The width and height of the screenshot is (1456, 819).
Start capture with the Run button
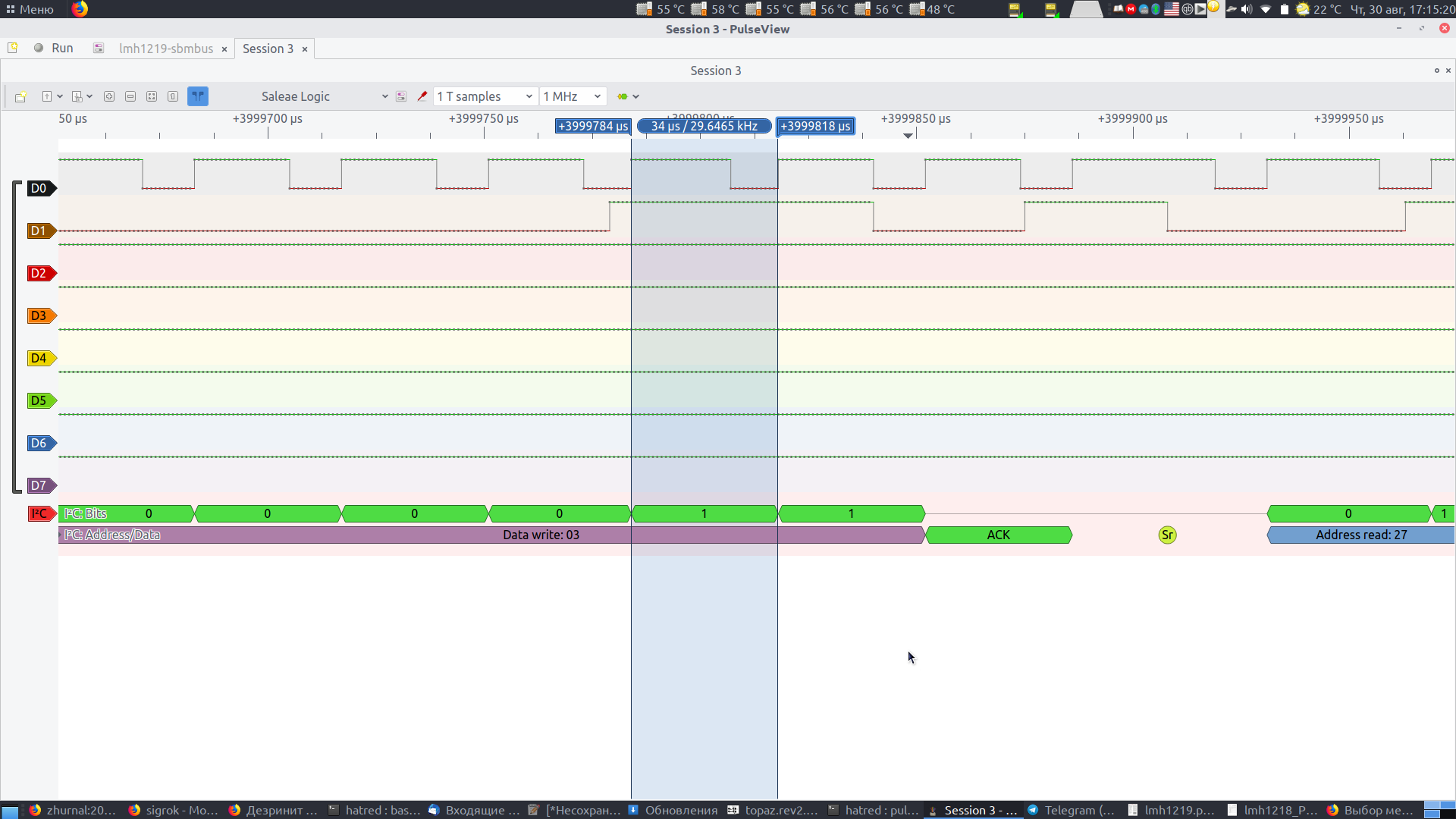[53, 48]
